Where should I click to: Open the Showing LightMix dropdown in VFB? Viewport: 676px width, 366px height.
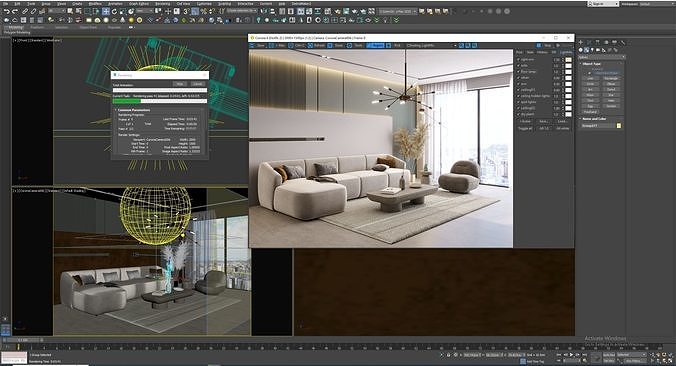pyautogui.click(x=431, y=45)
